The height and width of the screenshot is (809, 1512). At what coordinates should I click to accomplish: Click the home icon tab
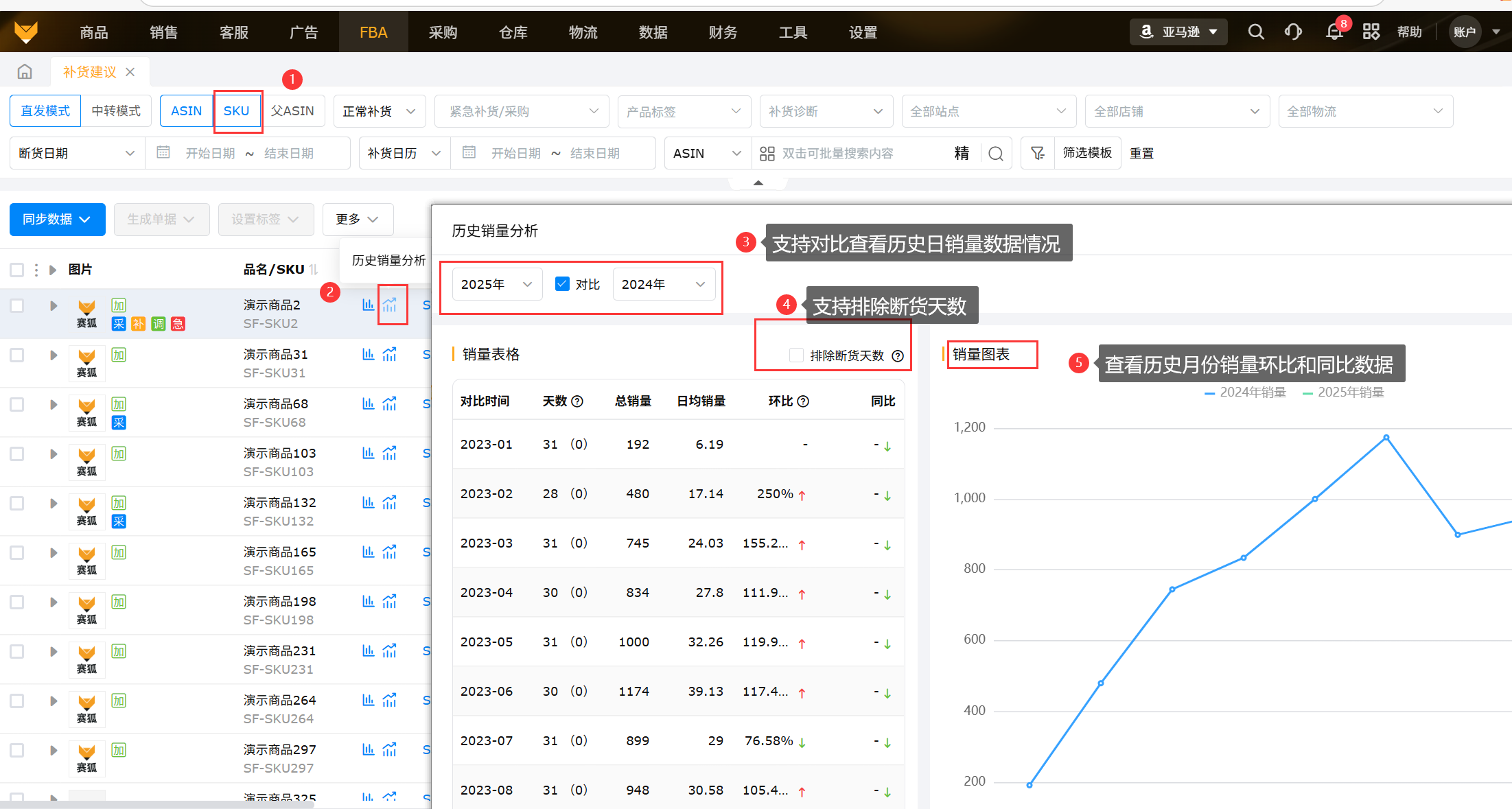[25, 71]
